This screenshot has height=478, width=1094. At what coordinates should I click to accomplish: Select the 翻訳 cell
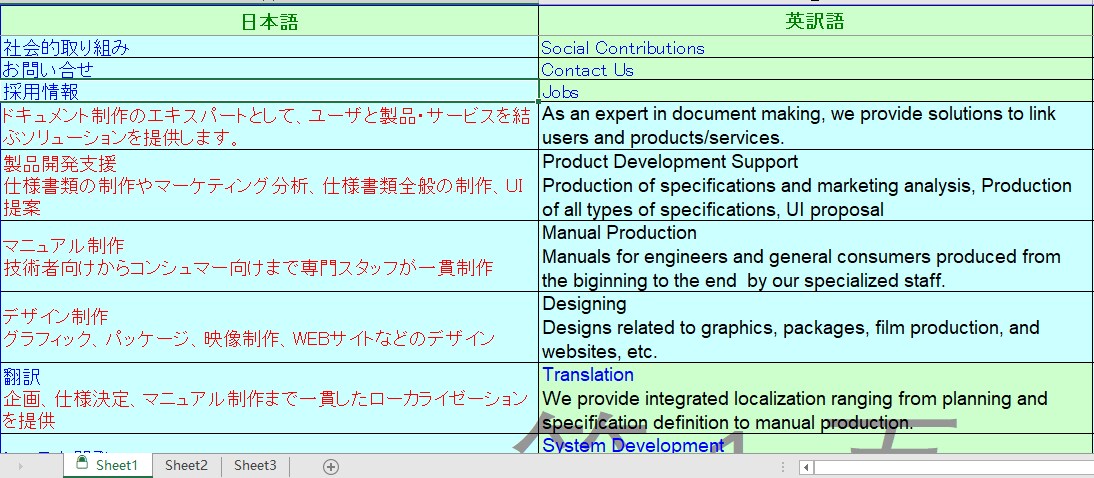click(269, 398)
